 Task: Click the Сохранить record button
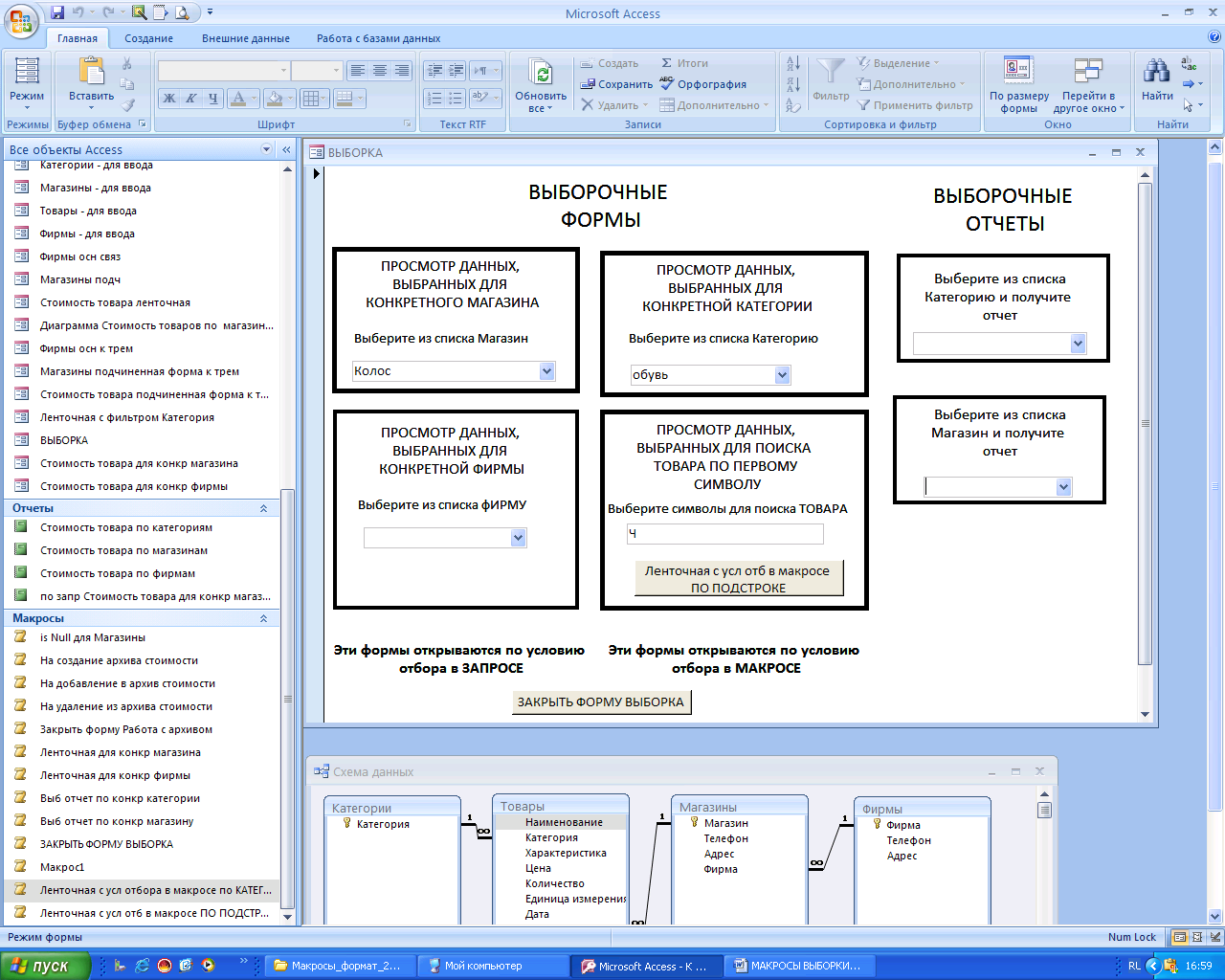616,84
